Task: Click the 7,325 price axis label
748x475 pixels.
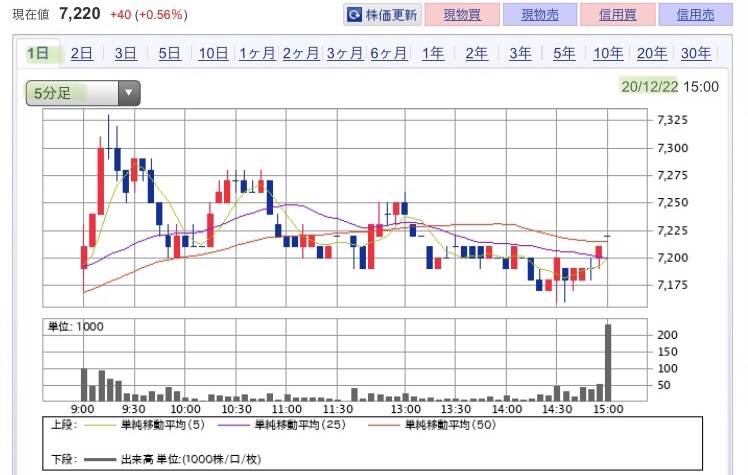Action: click(x=673, y=120)
